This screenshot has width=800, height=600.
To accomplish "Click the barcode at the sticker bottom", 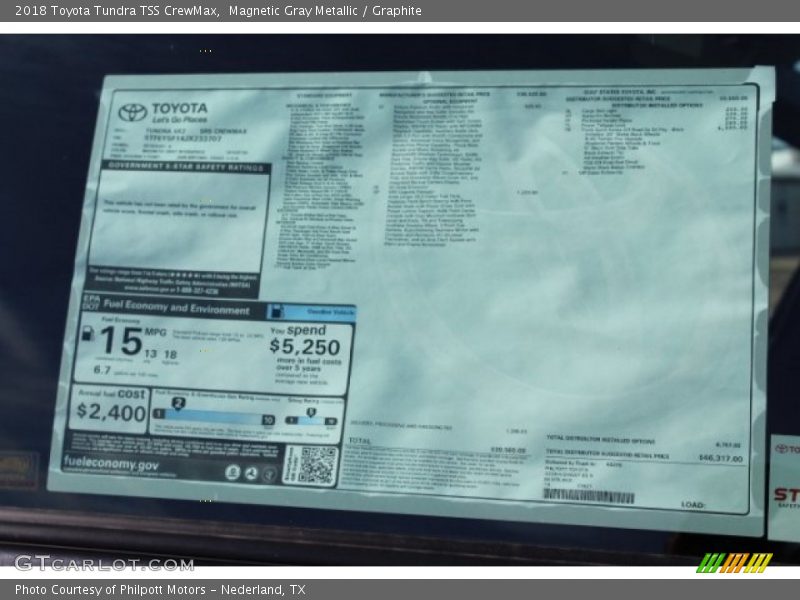I will pos(588,495).
